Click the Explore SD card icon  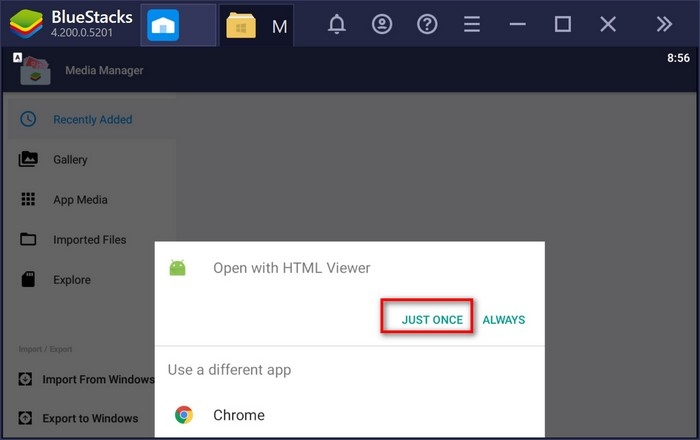point(28,279)
